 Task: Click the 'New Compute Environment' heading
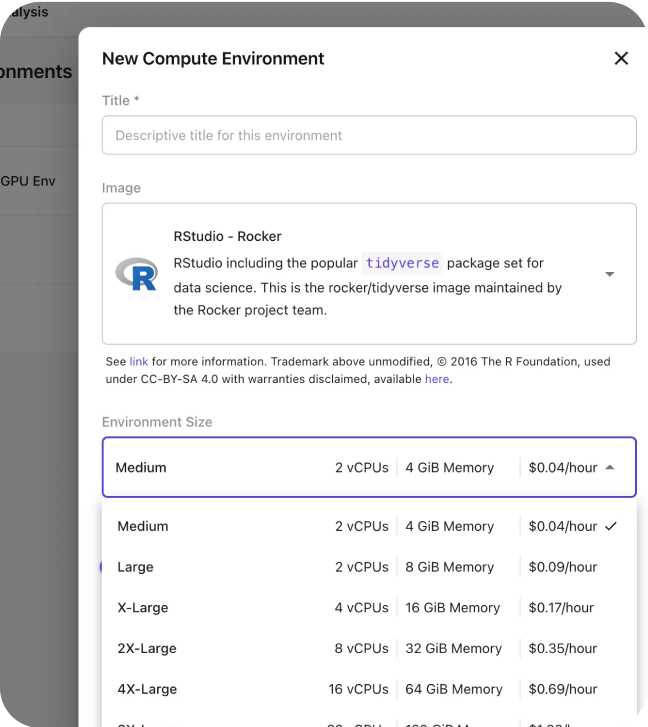pos(213,59)
